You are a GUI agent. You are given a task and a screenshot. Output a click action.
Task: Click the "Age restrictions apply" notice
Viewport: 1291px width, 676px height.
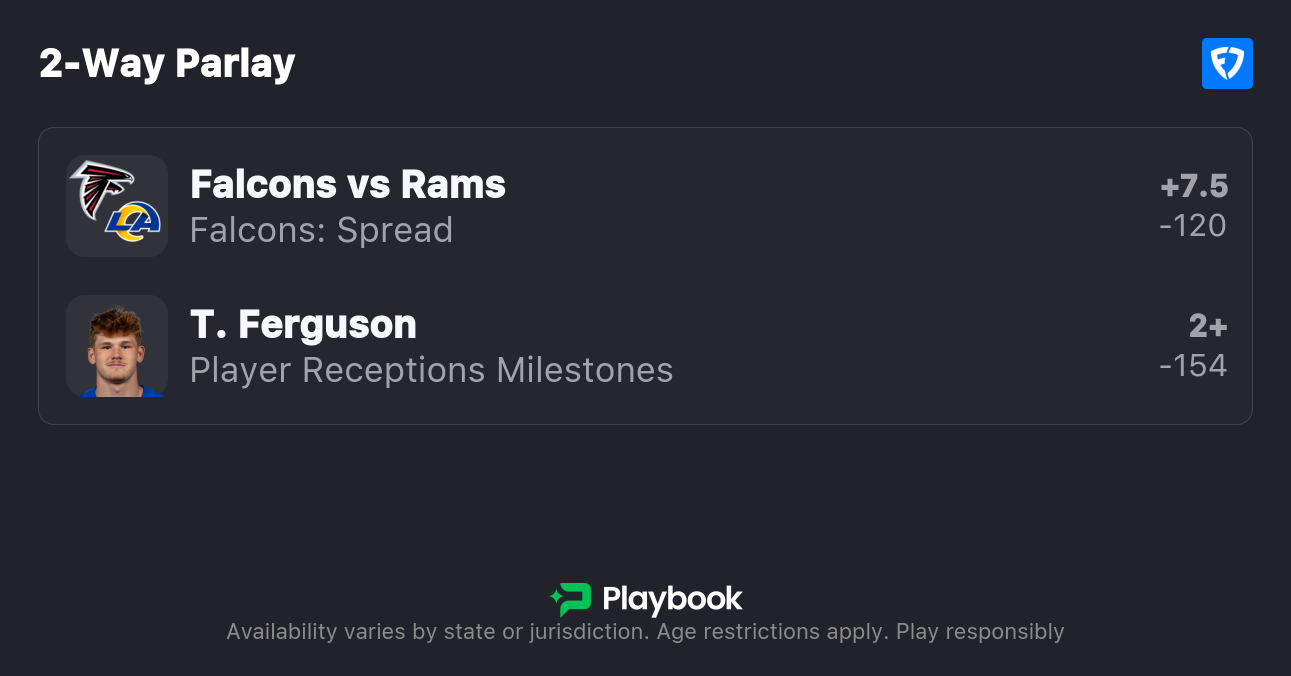(x=770, y=632)
